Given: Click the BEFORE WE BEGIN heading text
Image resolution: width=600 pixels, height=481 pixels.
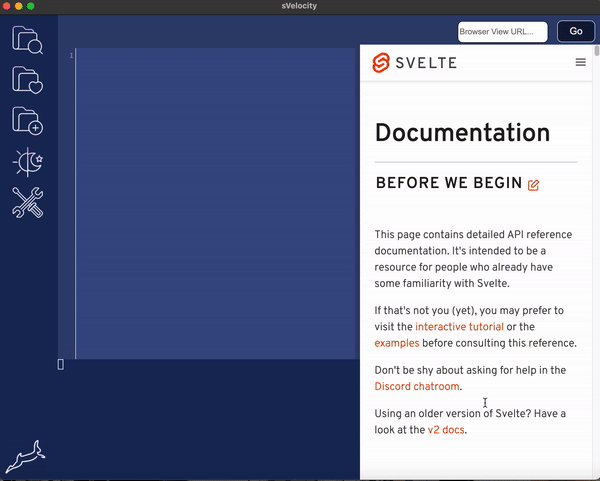Looking at the screenshot, I should [449, 183].
